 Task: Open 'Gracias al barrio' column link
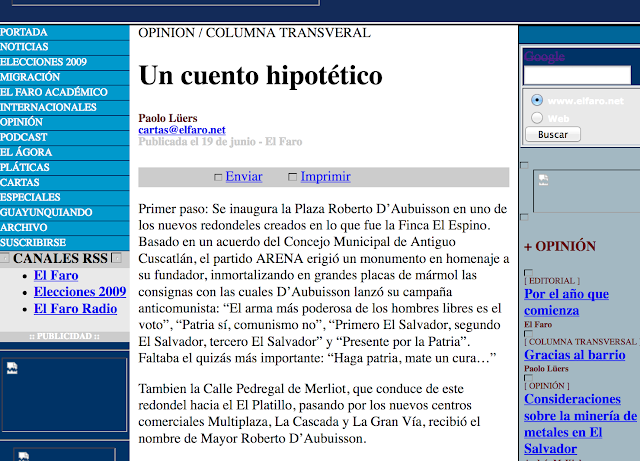[575, 355]
